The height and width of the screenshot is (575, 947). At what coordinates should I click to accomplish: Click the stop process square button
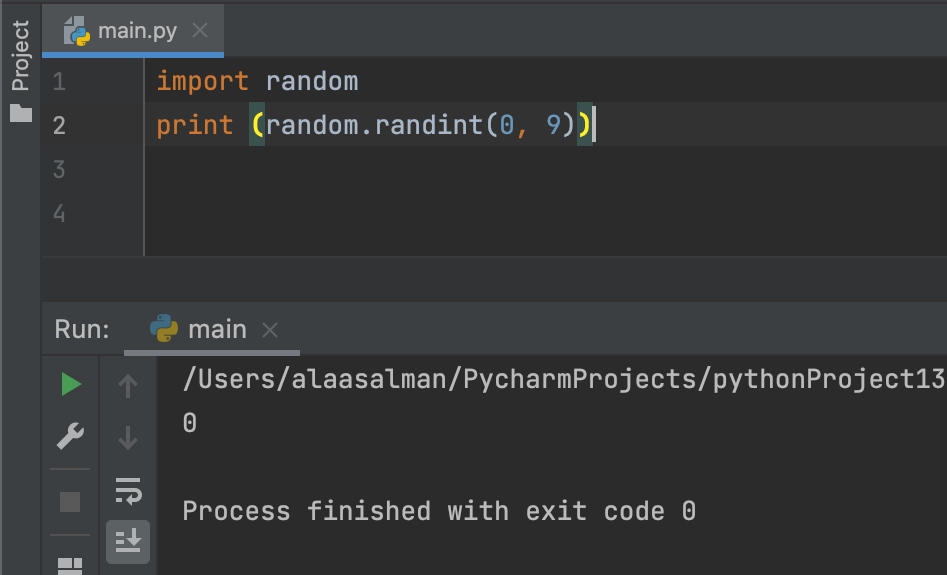pyautogui.click(x=70, y=502)
